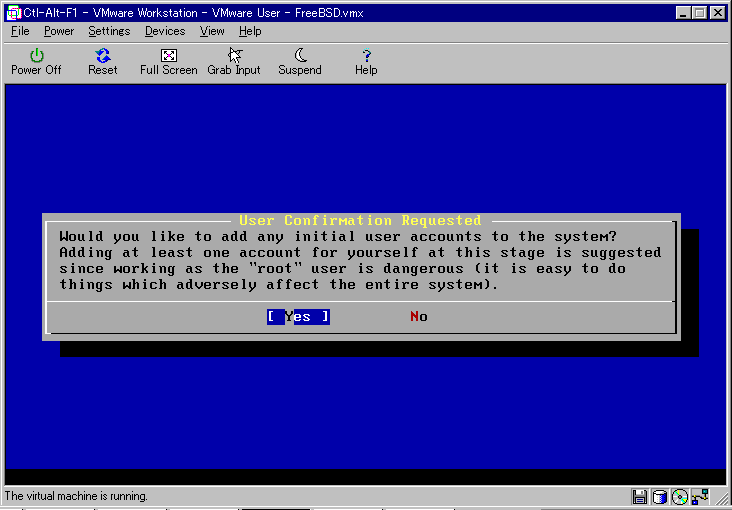Click "The virtual machine is running." status text

(x=76, y=496)
